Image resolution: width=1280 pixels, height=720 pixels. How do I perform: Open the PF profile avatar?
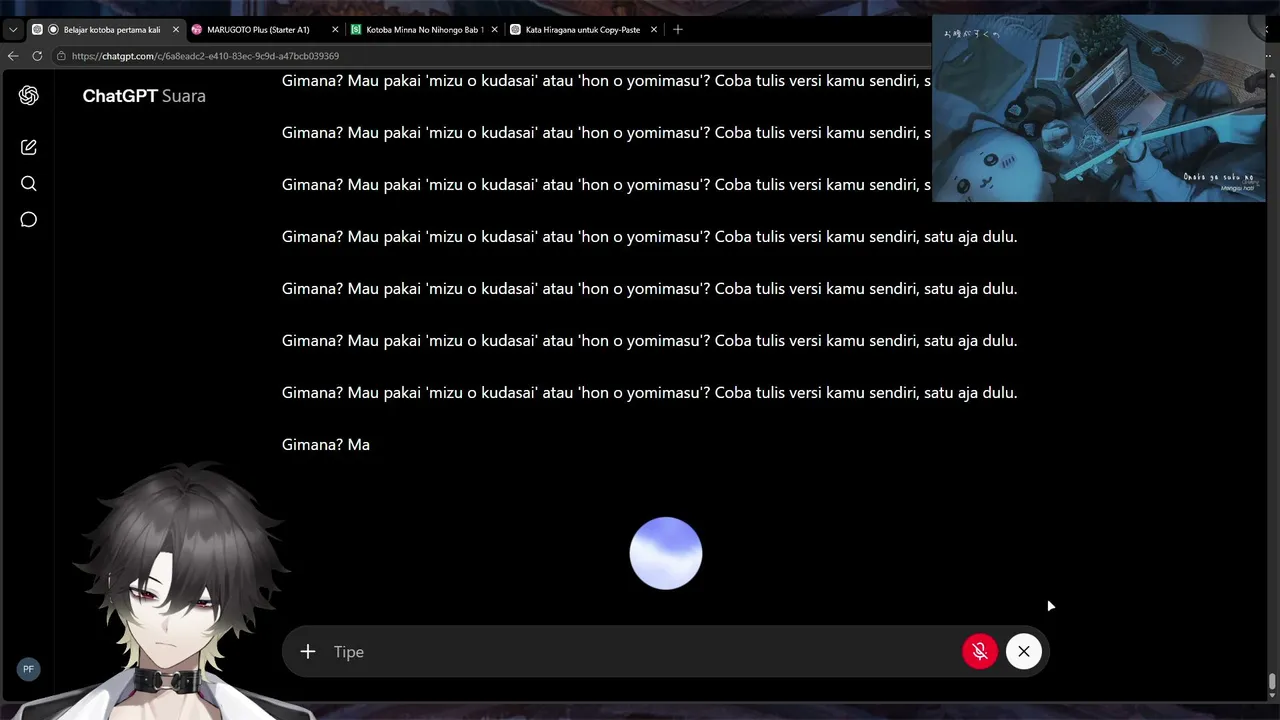pyautogui.click(x=28, y=669)
